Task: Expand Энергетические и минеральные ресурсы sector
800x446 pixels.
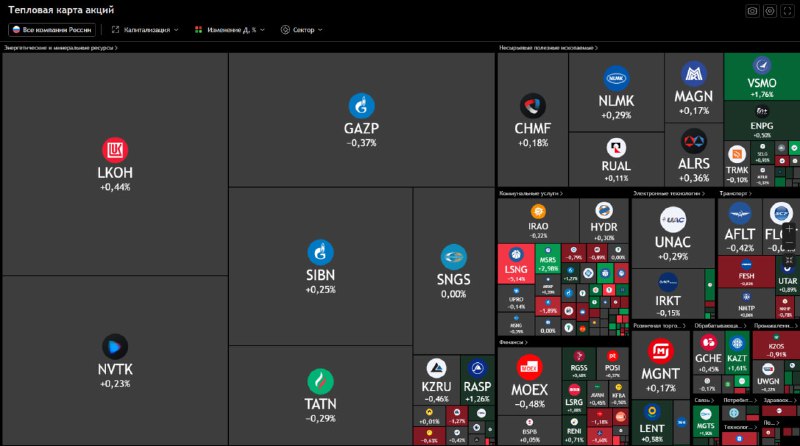Action: 61,47
